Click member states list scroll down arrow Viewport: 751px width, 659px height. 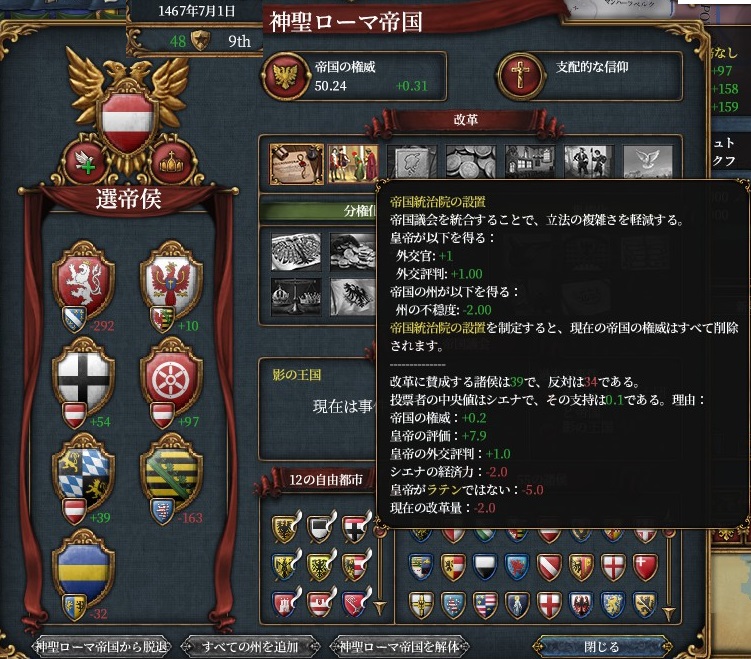tap(669, 614)
